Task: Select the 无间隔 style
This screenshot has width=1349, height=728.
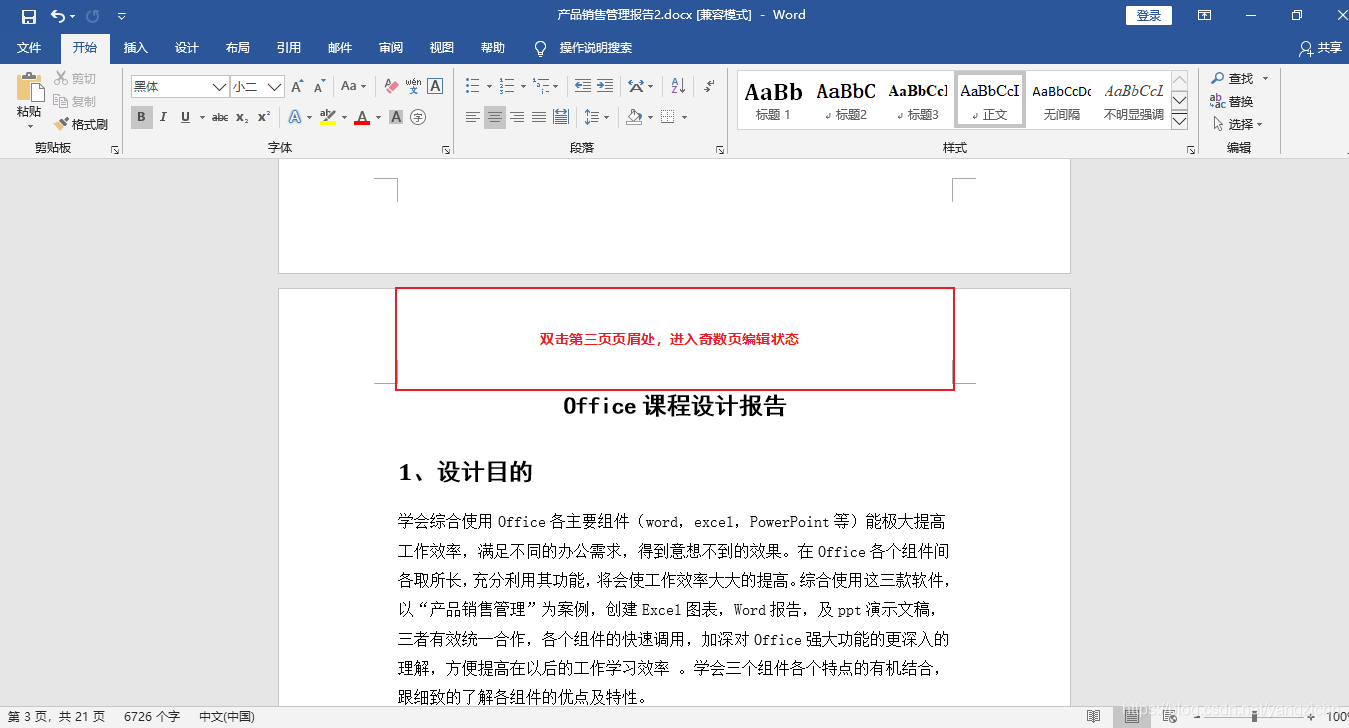Action: click(x=1062, y=100)
